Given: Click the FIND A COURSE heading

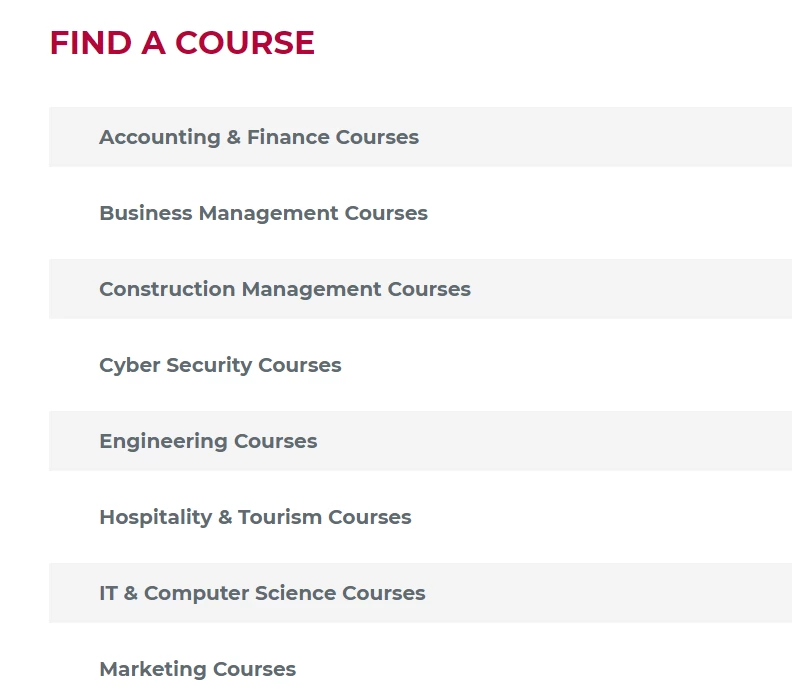Looking at the screenshot, I should (x=182, y=42).
